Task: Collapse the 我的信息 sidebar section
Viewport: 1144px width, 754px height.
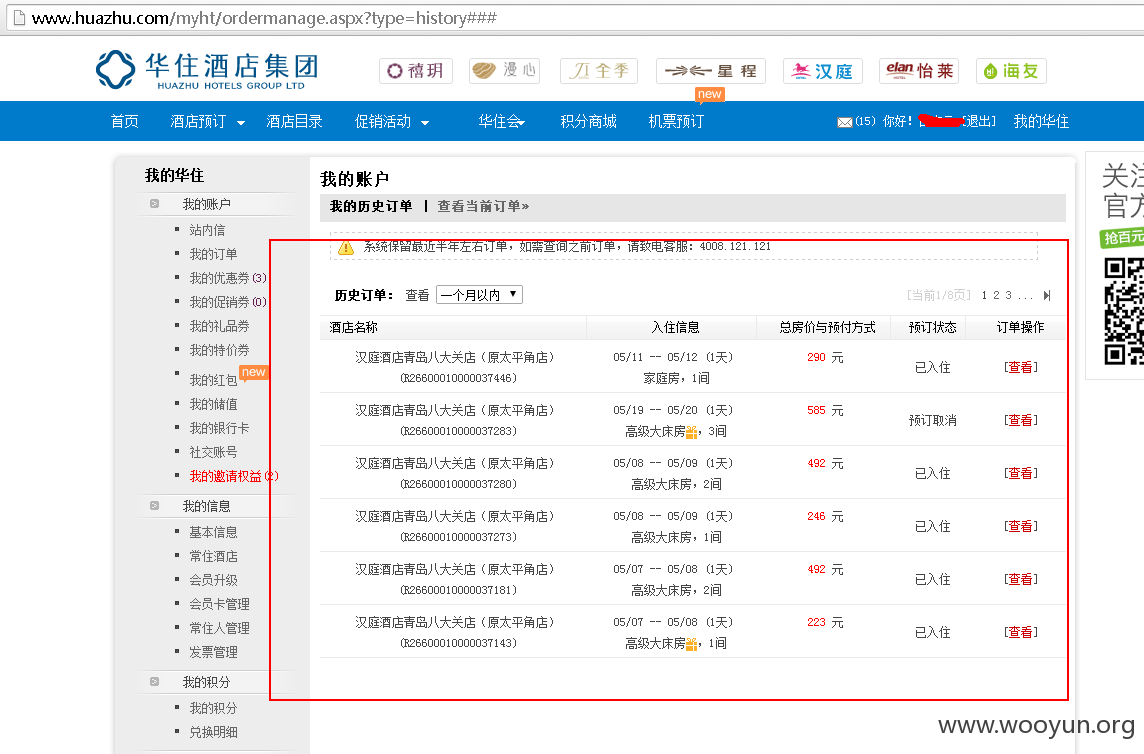Action: pyautogui.click(x=155, y=506)
